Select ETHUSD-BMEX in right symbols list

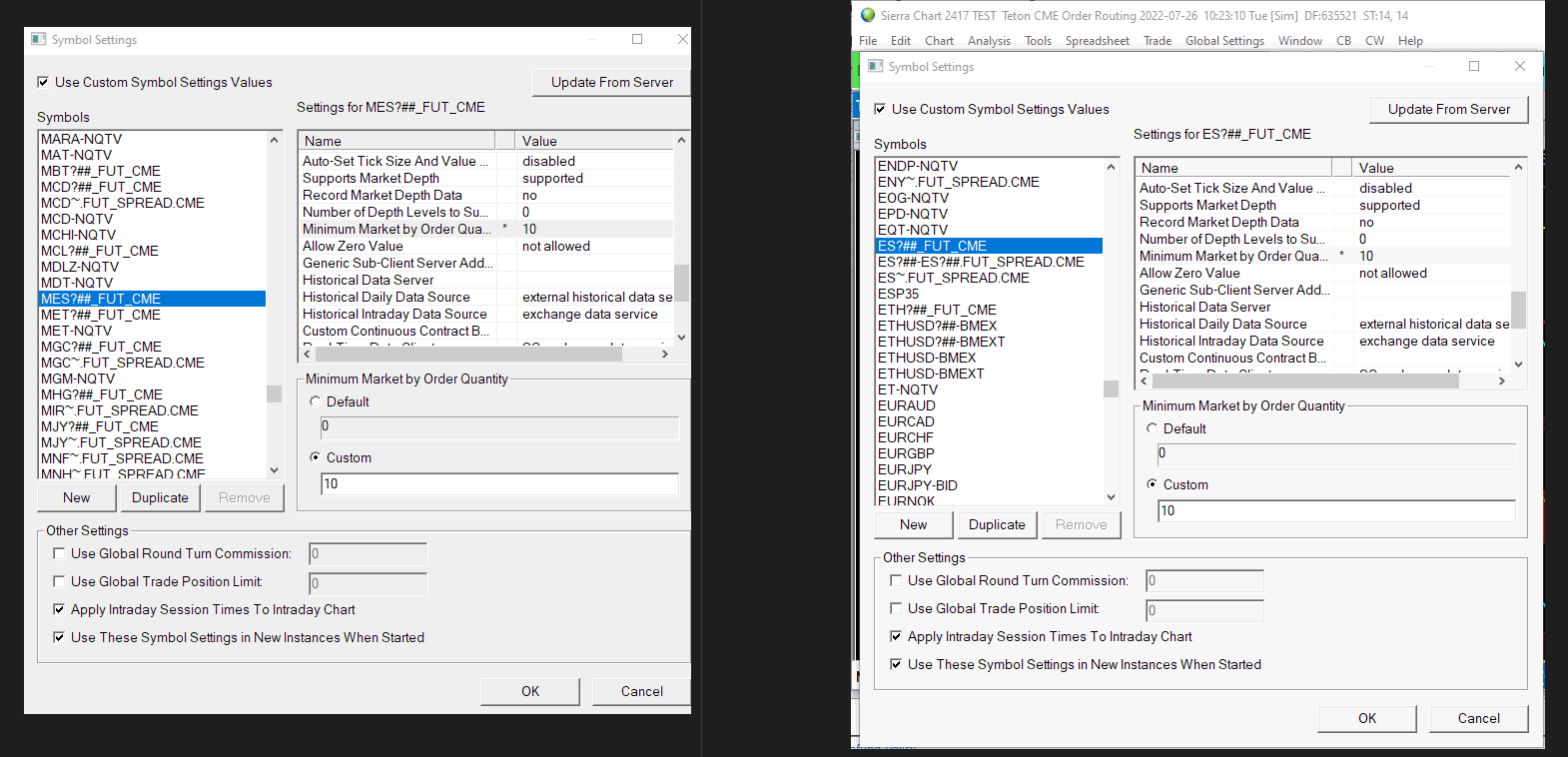click(990, 358)
